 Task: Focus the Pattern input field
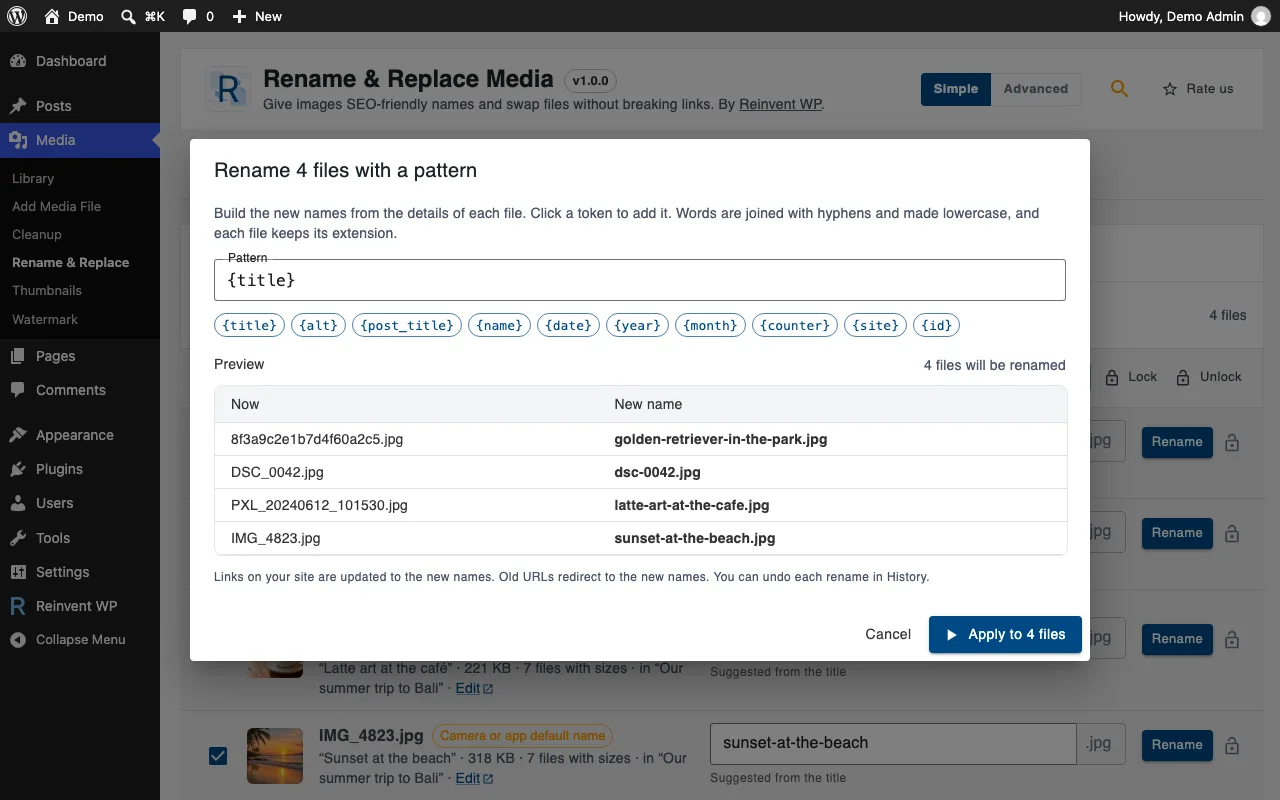pyautogui.click(x=640, y=280)
